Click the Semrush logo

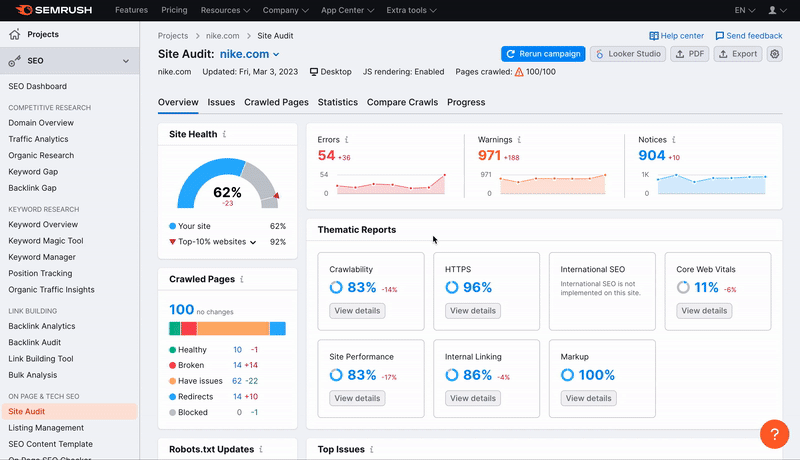point(54,10)
